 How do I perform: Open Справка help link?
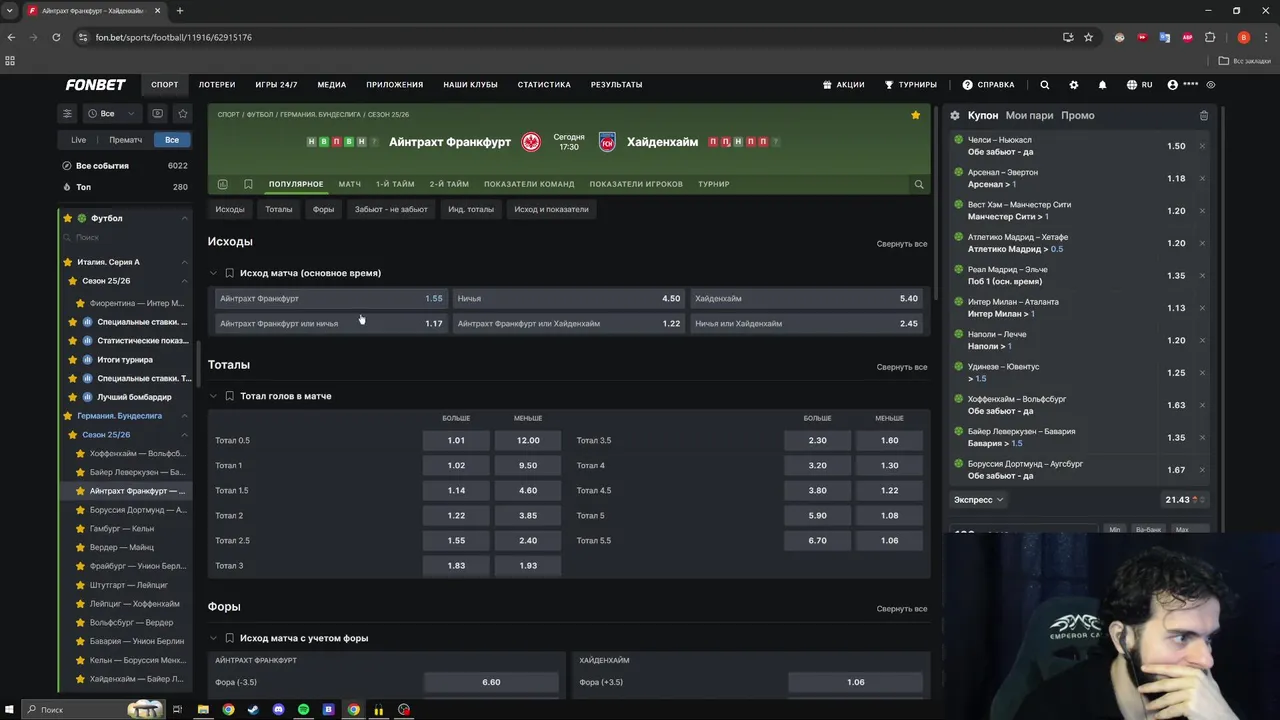point(988,85)
